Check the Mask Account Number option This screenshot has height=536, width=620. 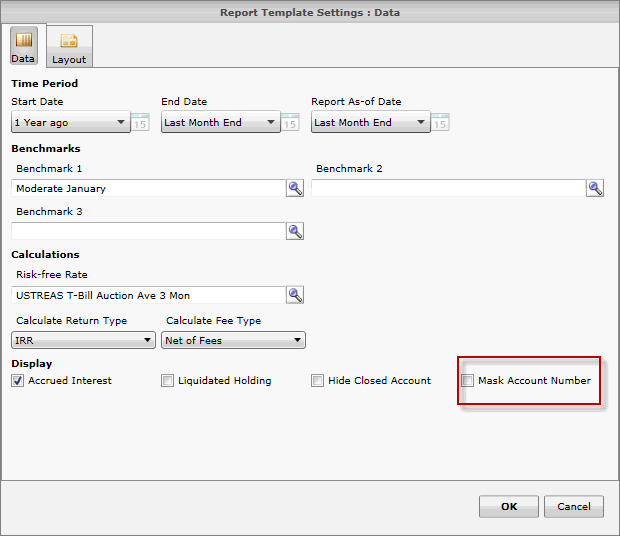(x=468, y=381)
